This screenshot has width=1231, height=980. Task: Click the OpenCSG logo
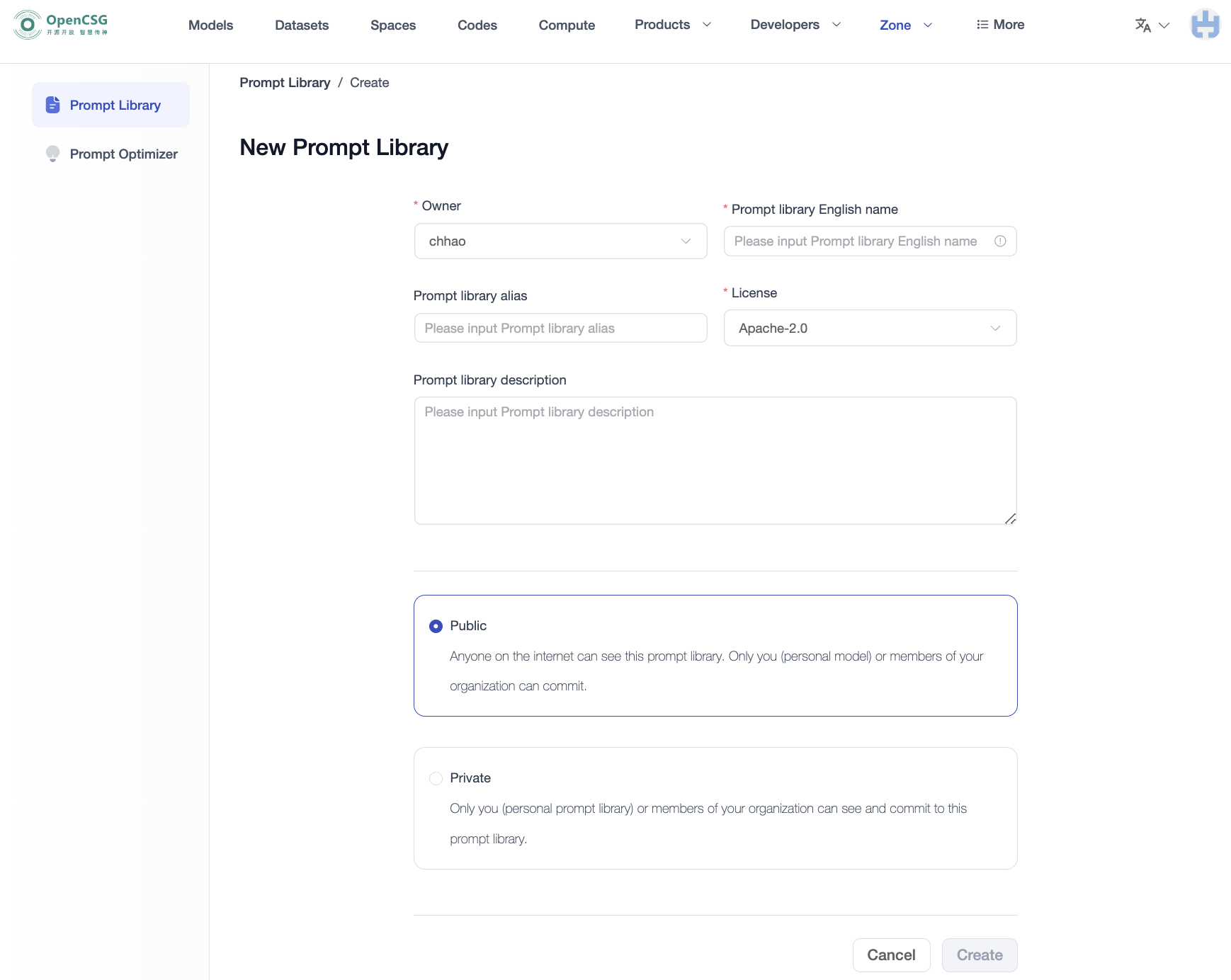coord(59,23)
